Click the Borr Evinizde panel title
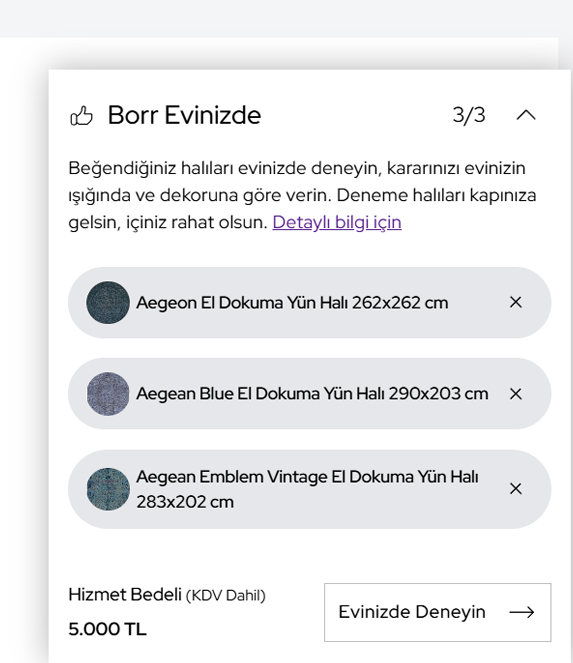Viewport: 573px width, 663px height. 184,115
